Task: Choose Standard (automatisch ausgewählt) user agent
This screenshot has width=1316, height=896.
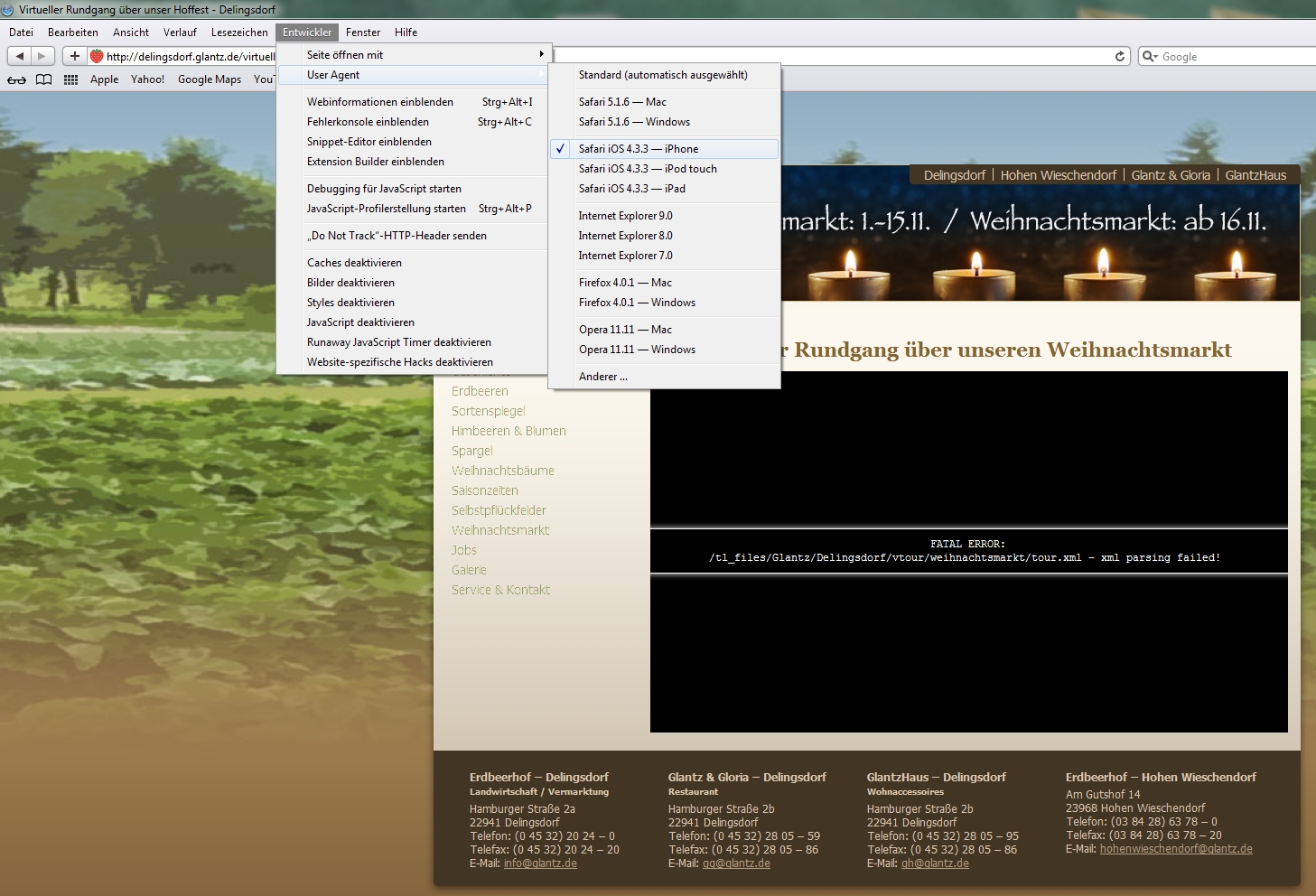Action: (662, 75)
